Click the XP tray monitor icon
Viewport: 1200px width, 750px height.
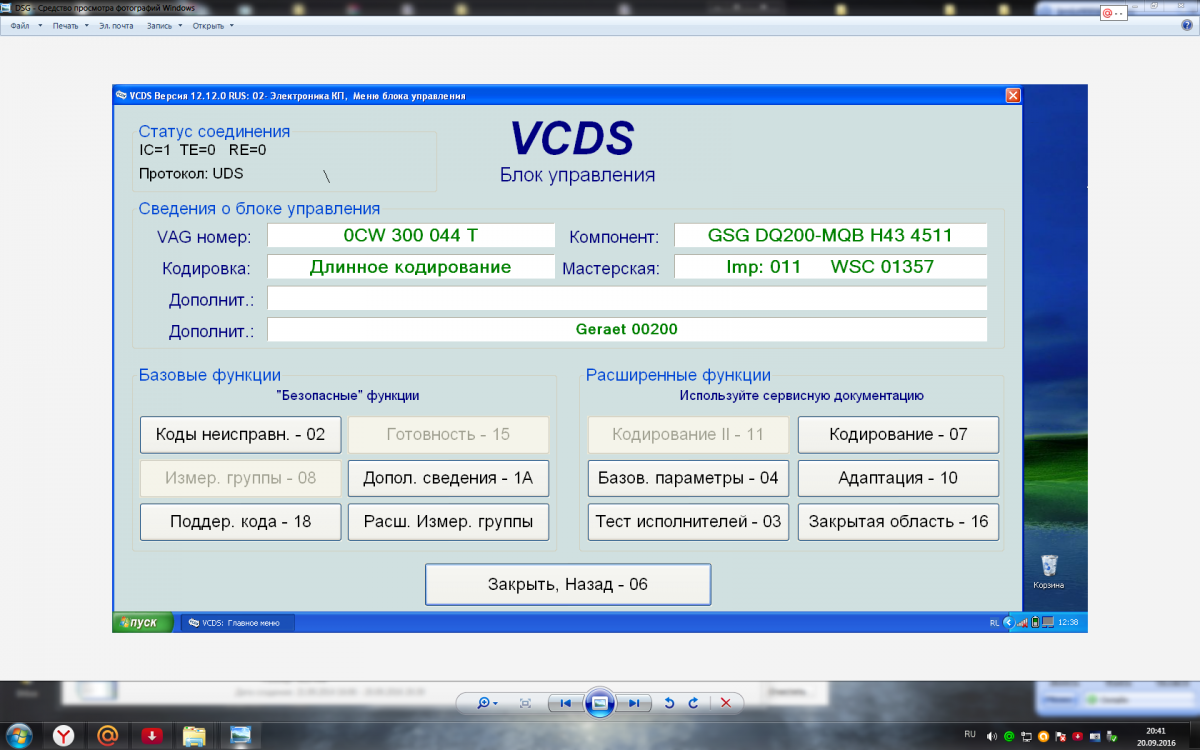coord(1046,622)
